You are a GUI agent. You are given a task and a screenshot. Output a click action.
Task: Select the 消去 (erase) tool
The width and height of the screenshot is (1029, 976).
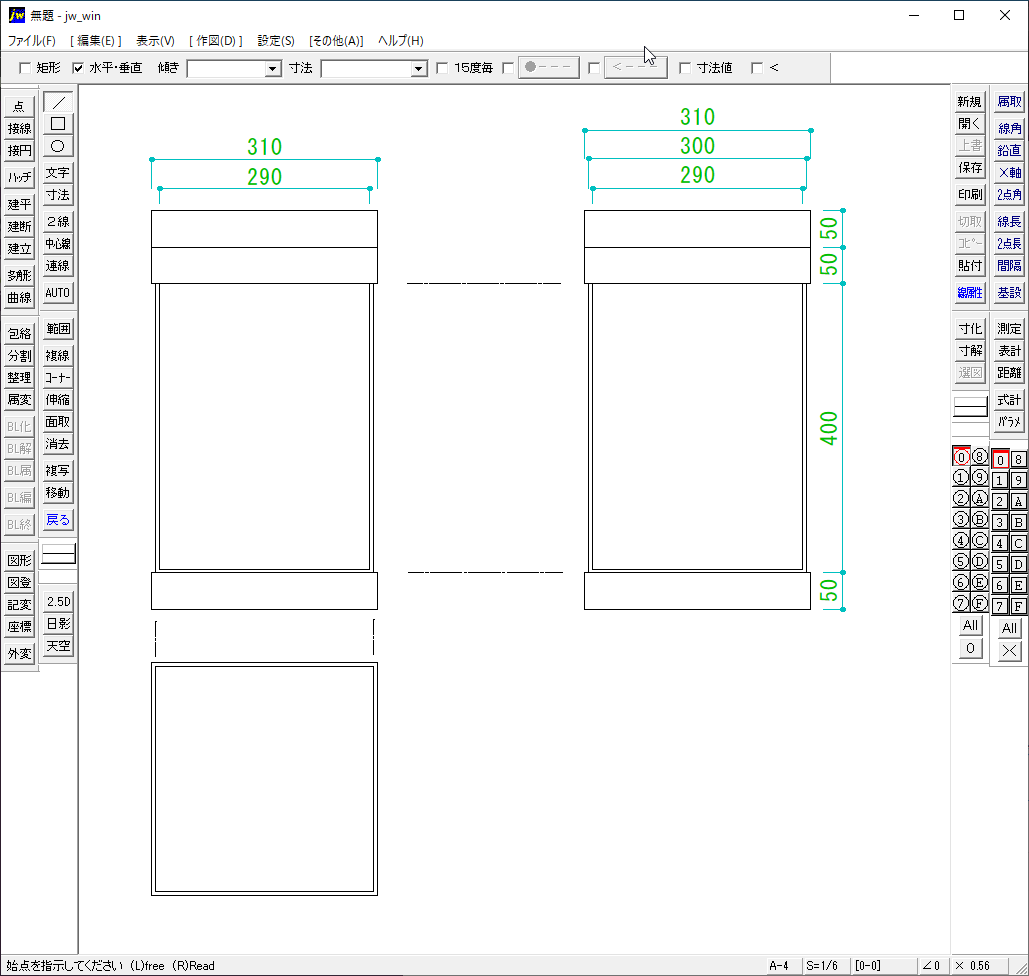click(58, 445)
